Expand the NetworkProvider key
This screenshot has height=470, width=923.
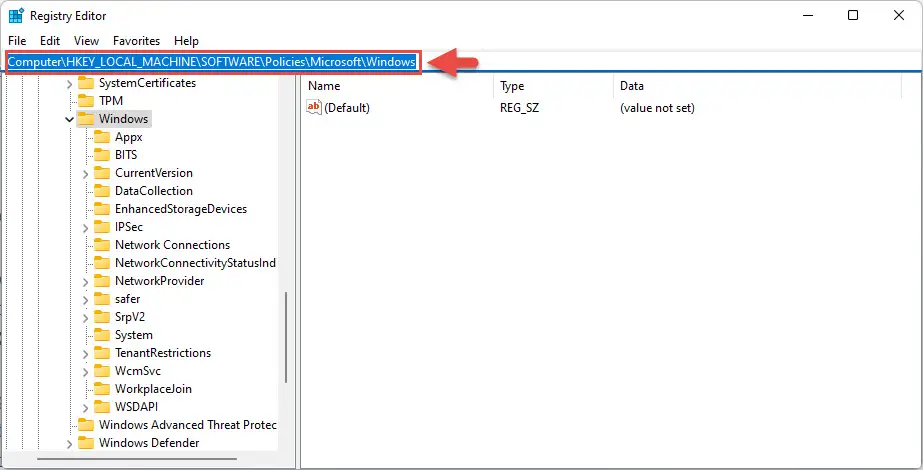pos(85,282)
